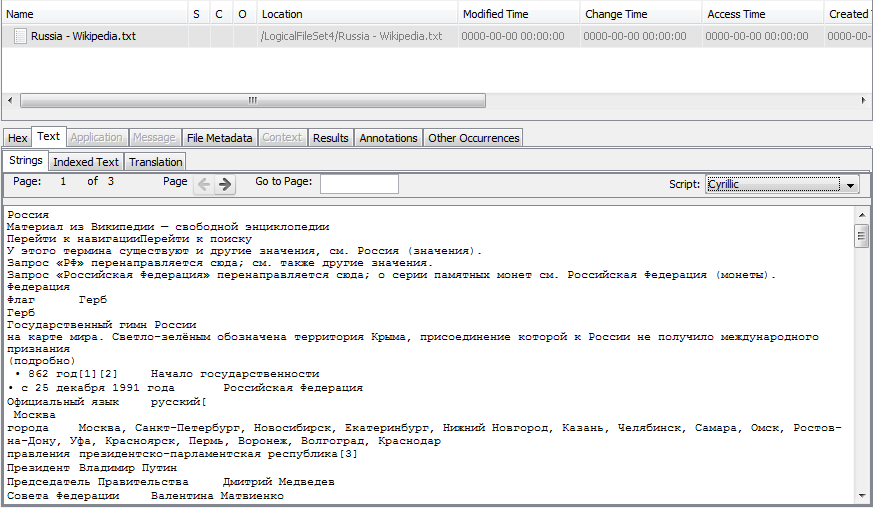Click the line 'Государственный гимн России'
The image size is (873, 508).
coord(101,325)
